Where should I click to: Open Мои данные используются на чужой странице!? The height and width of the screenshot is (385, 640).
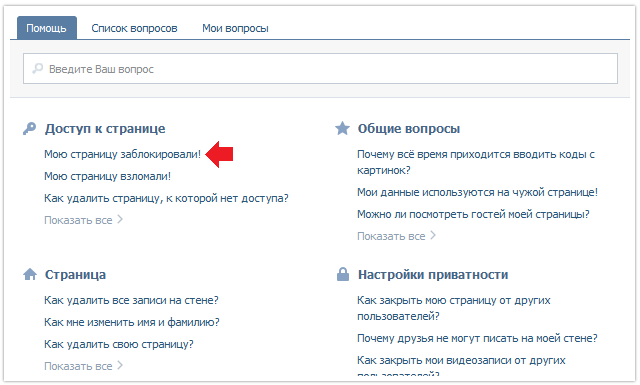(x=477, y=192)
